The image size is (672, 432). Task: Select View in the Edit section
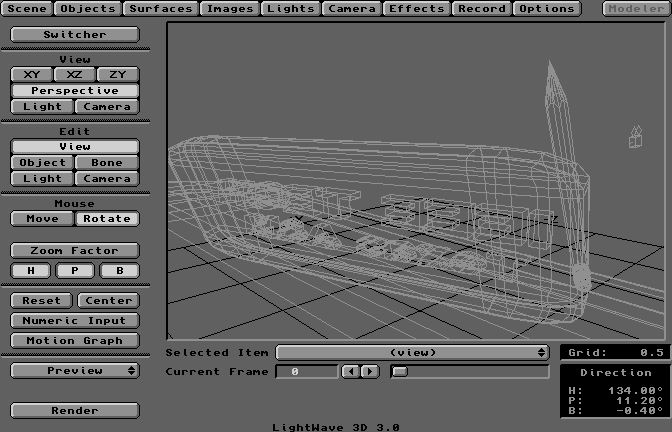(x=75, y=147)
